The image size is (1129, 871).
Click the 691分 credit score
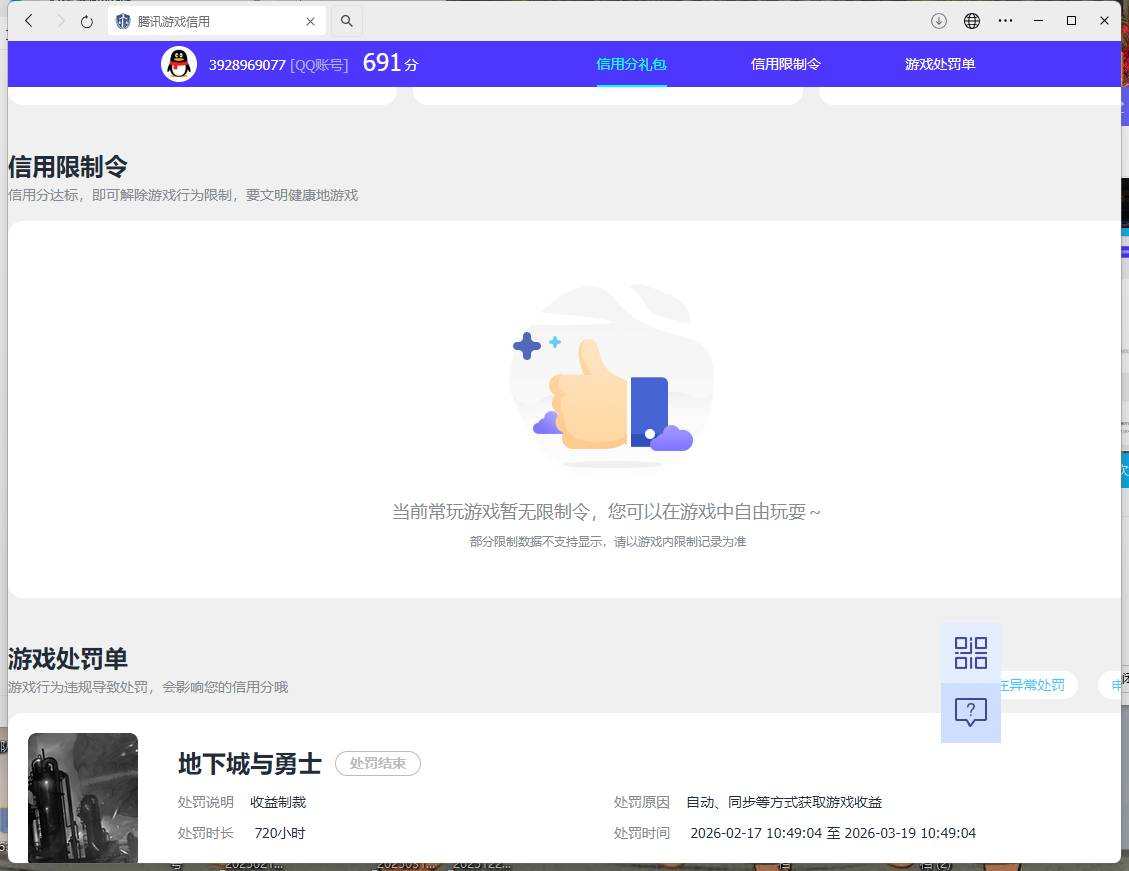coord(390,63)
